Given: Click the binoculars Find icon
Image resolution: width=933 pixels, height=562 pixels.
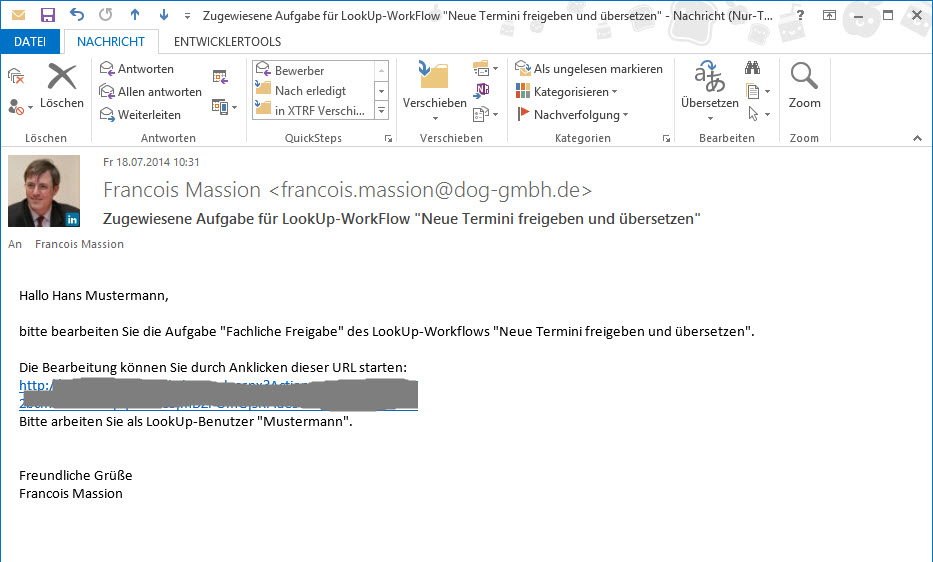Looking at the screenshot, I should pyautogui.click(x=753, y=68).
